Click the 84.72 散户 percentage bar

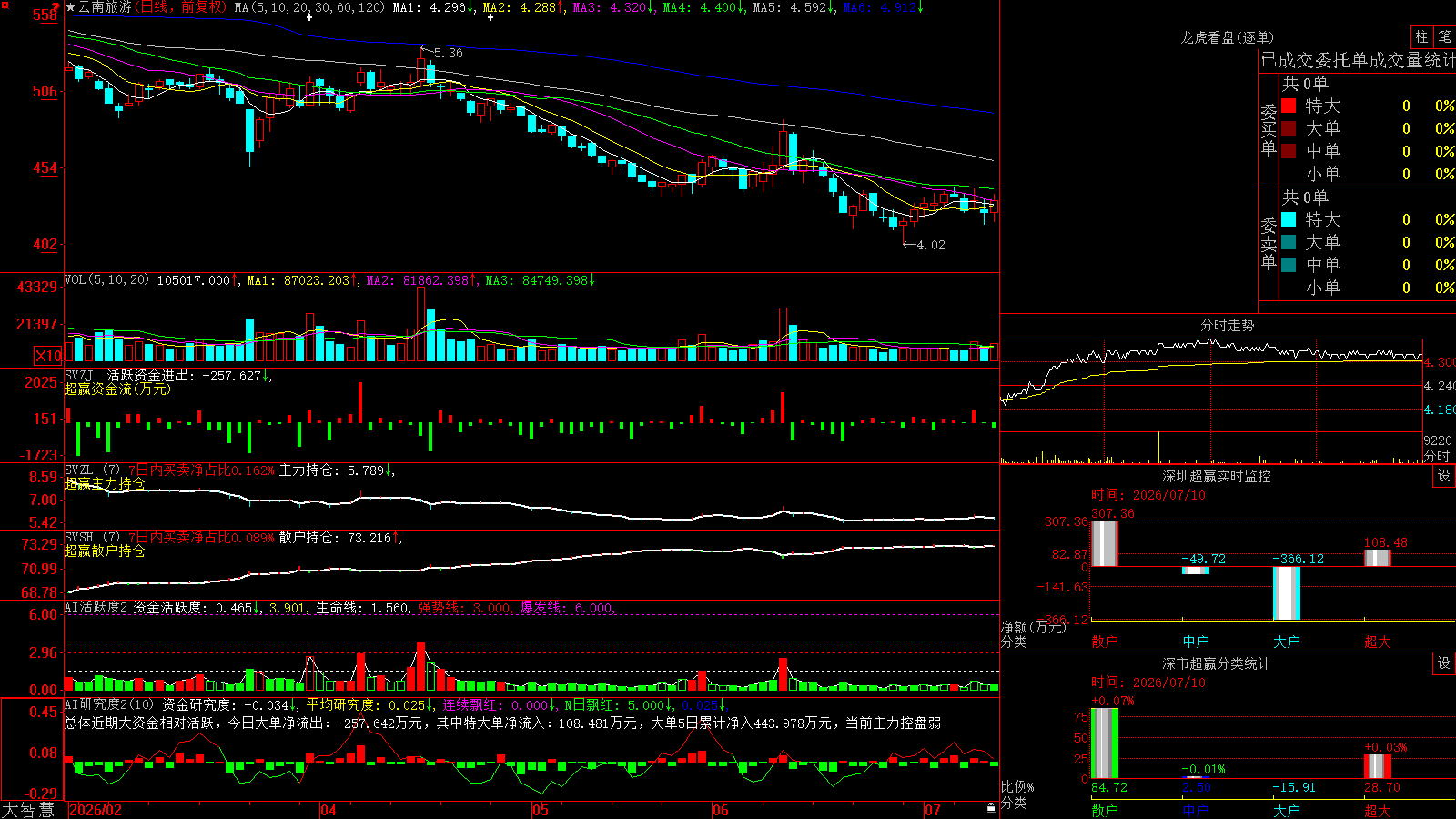[1104, 743]
